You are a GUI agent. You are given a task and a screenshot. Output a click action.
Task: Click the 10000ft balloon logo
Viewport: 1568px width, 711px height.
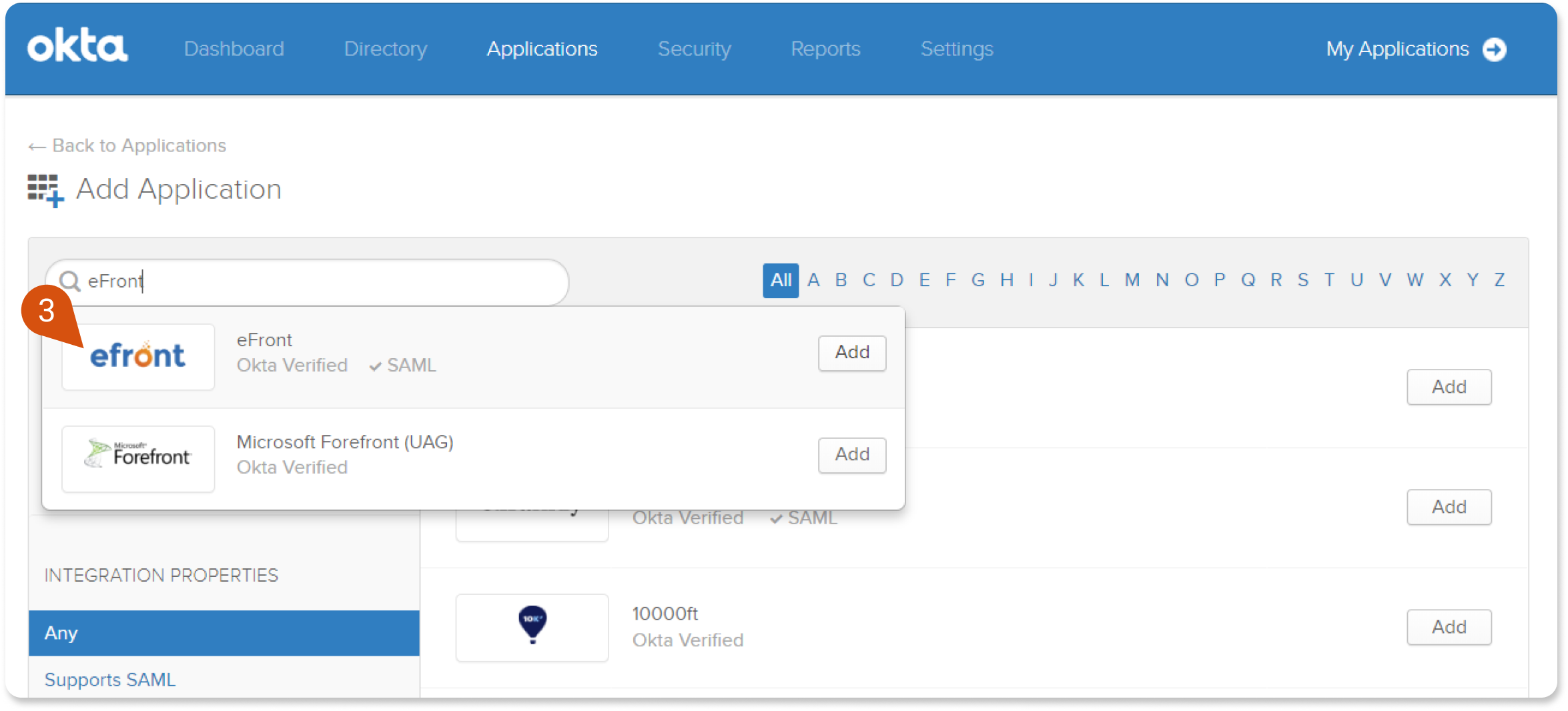(532, 626)
